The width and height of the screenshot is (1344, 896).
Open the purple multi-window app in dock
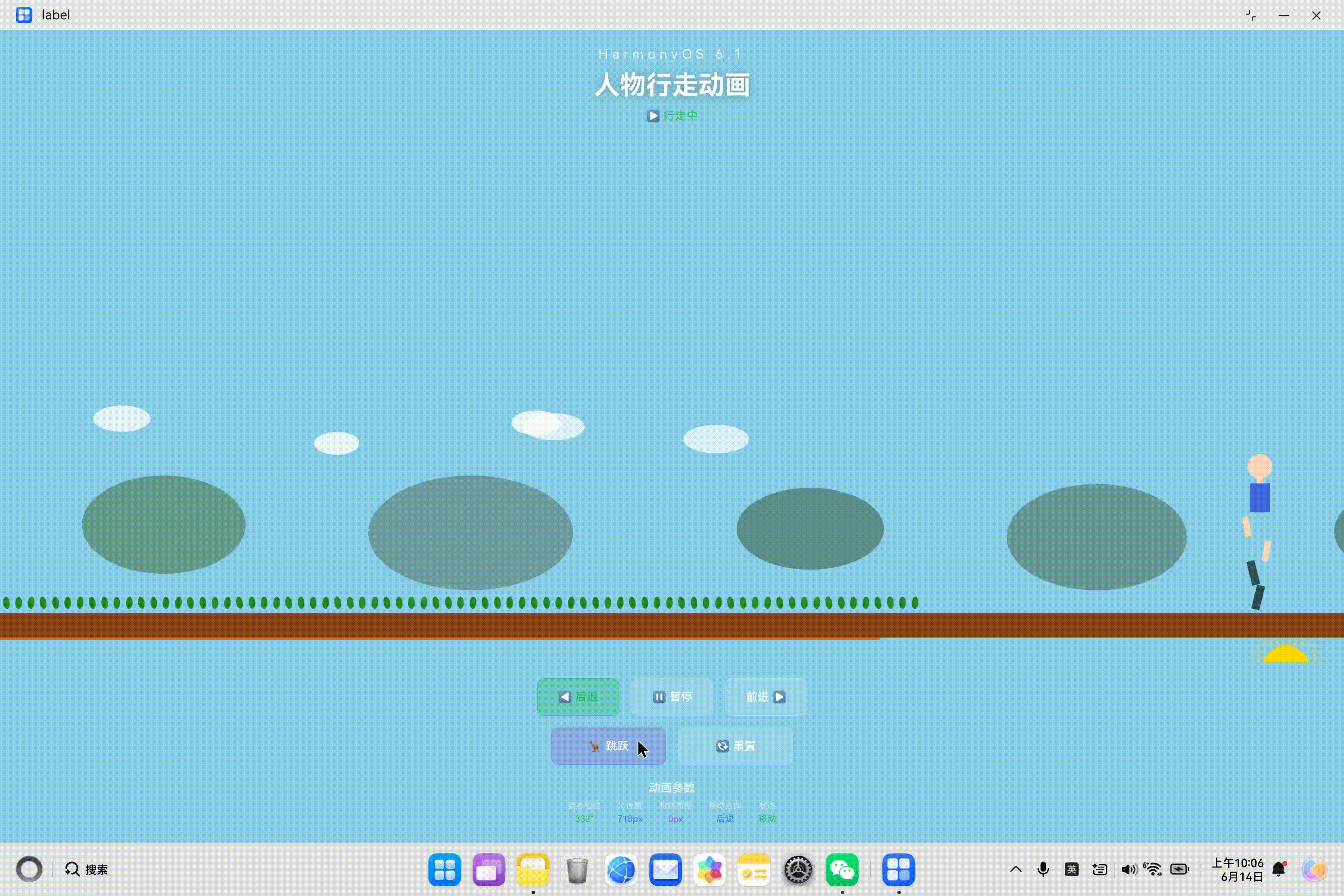tap(489, 870)
